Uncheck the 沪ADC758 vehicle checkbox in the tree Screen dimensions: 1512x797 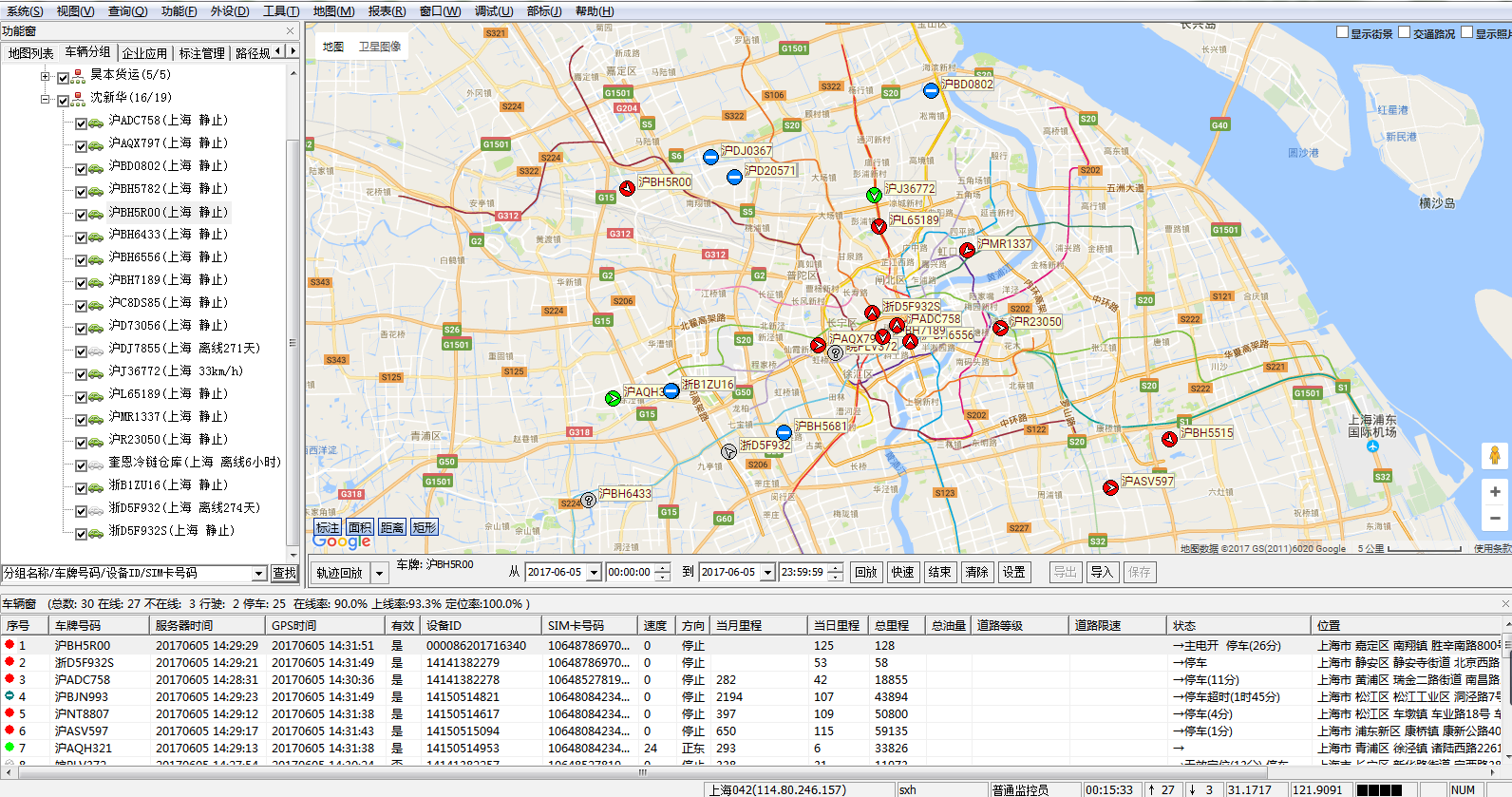coord(82,123)
